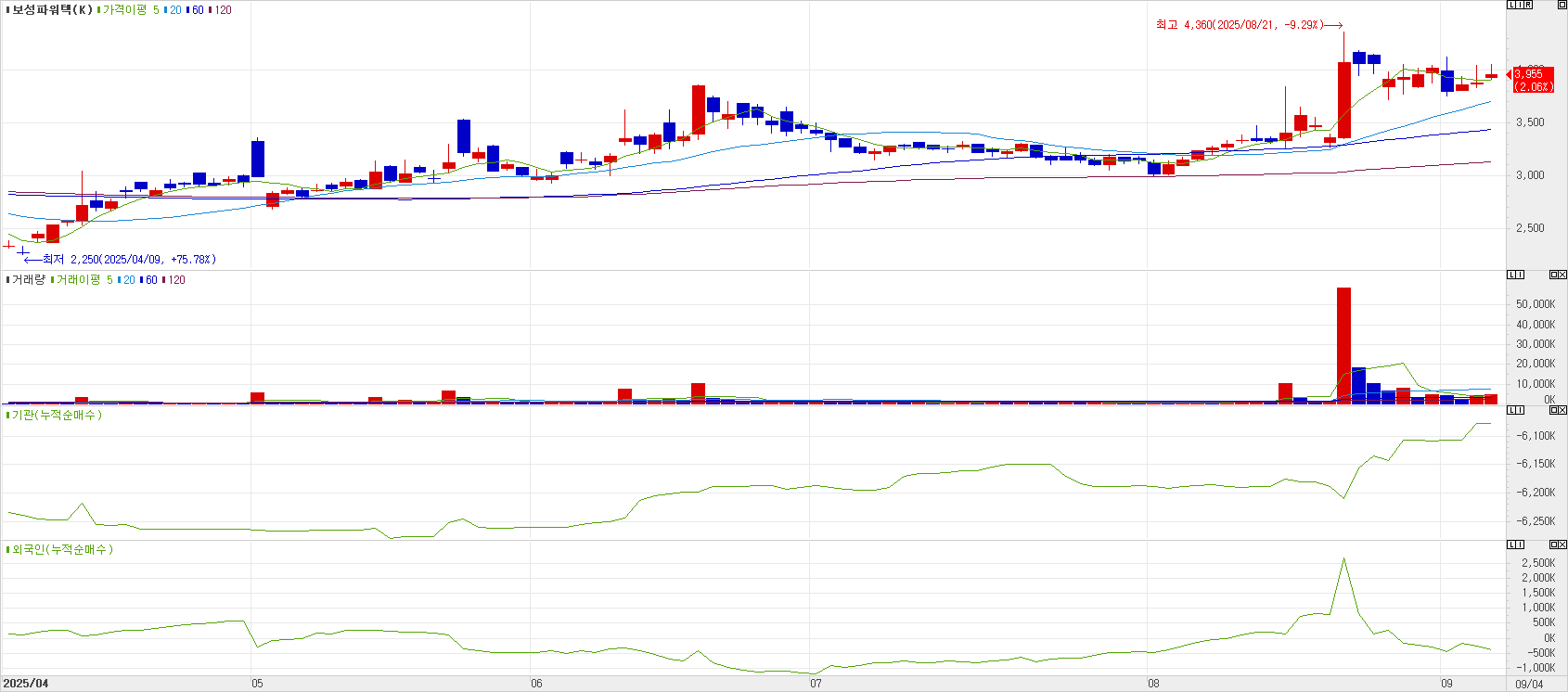
Task: Click the 3,000 price axis label
Action: [1530, 175]
